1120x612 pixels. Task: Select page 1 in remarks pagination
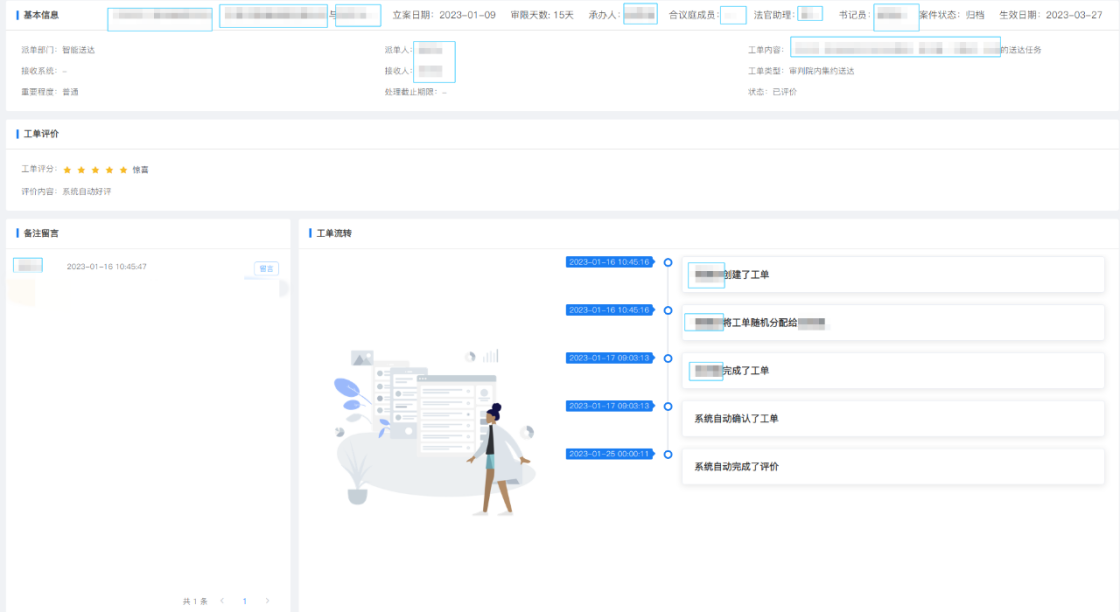click(244, 601)
